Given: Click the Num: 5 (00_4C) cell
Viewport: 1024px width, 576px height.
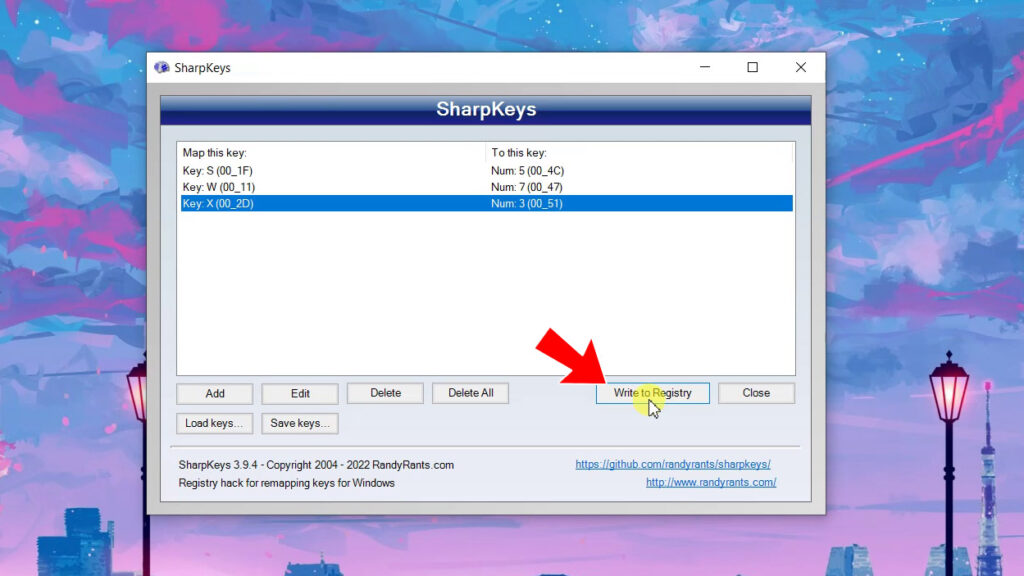Looking at the screenshot, I should (528, 170).
